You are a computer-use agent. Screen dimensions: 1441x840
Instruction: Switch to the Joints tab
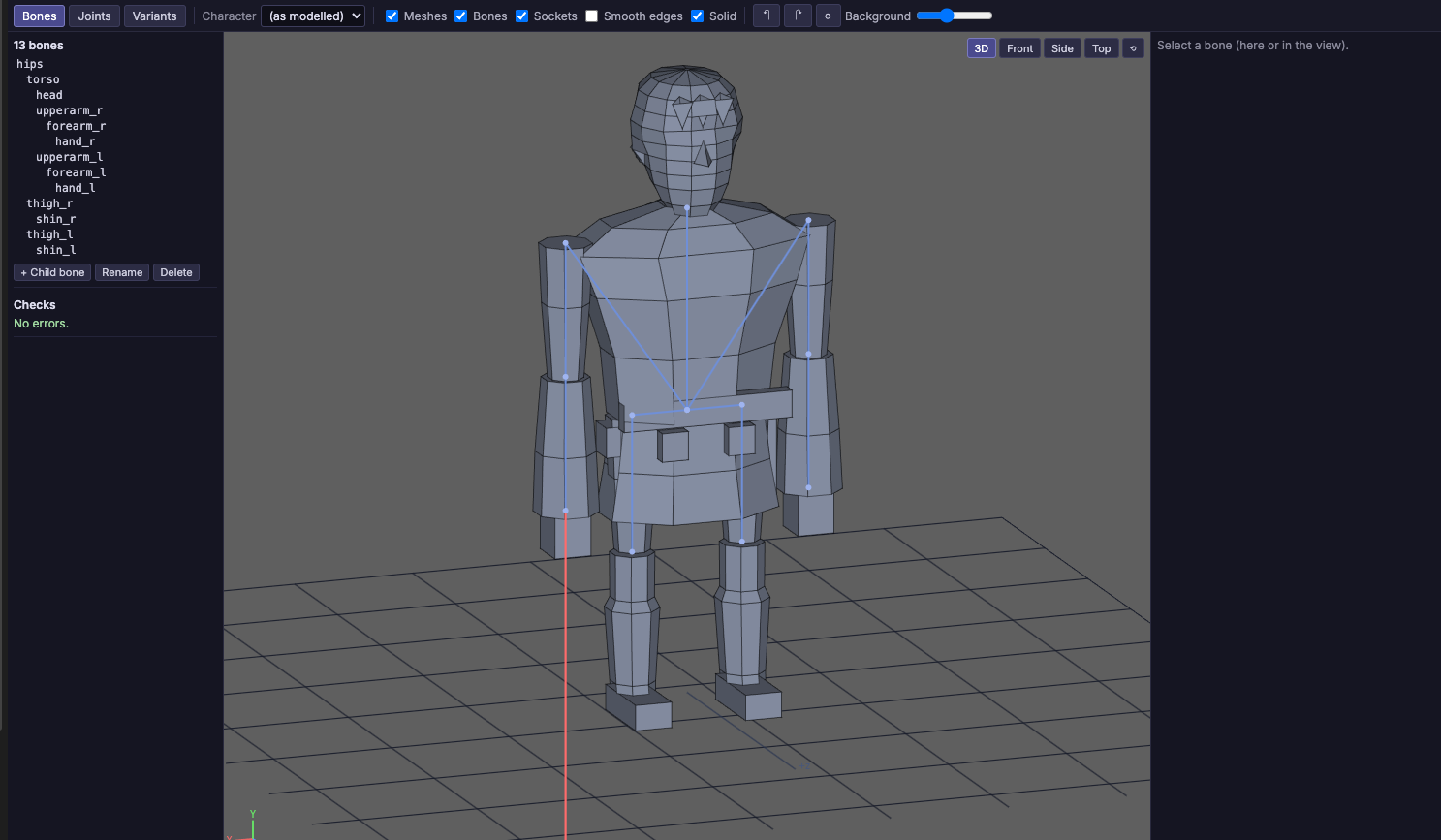(94, 16)
